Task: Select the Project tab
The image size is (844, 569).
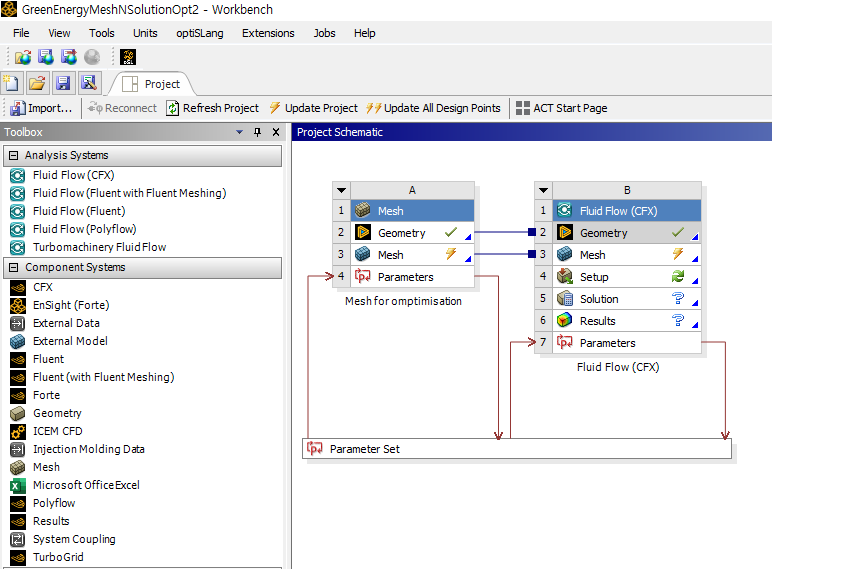Action: [151, 84]
